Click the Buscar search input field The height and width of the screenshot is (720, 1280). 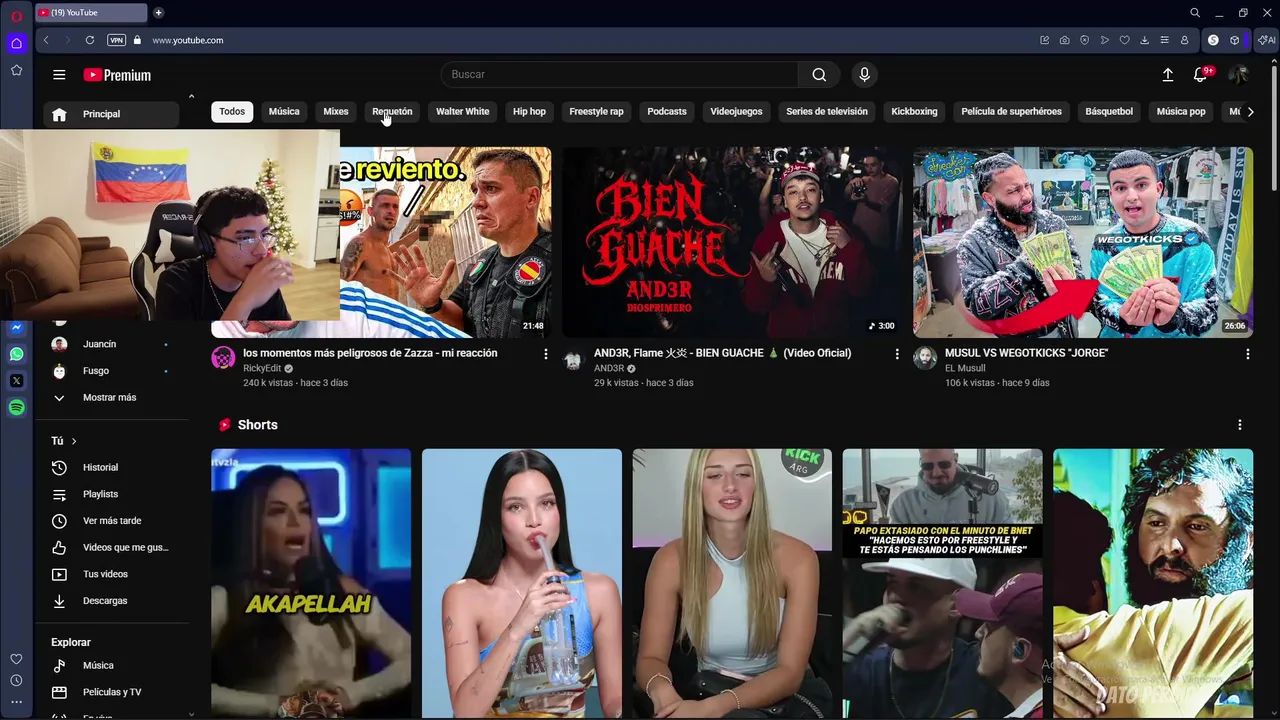[620, 75]
